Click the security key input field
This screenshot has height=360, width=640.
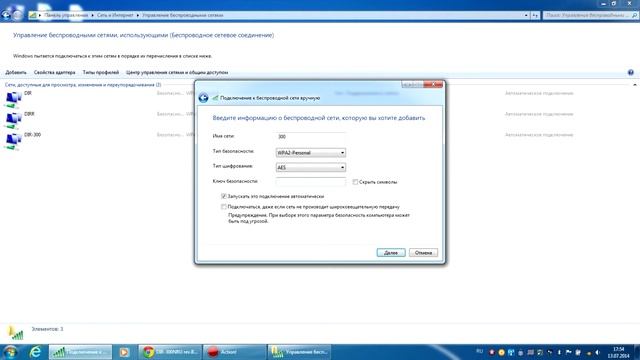tap(311, 182)
